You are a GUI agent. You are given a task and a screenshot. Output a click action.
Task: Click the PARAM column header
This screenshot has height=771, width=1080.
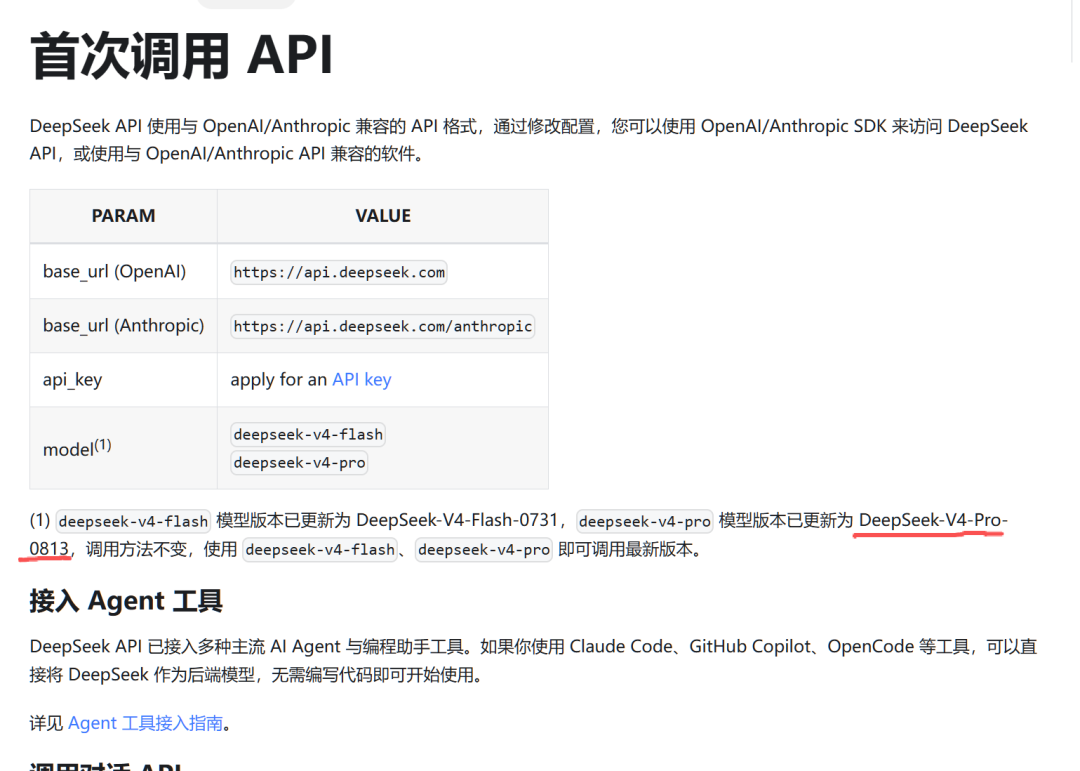[123, 216]
